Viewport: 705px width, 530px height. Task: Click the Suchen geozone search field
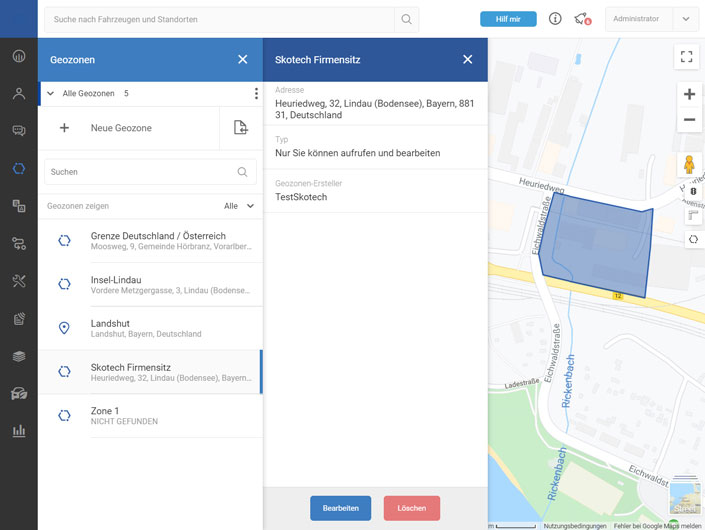(x=140, y=172)
